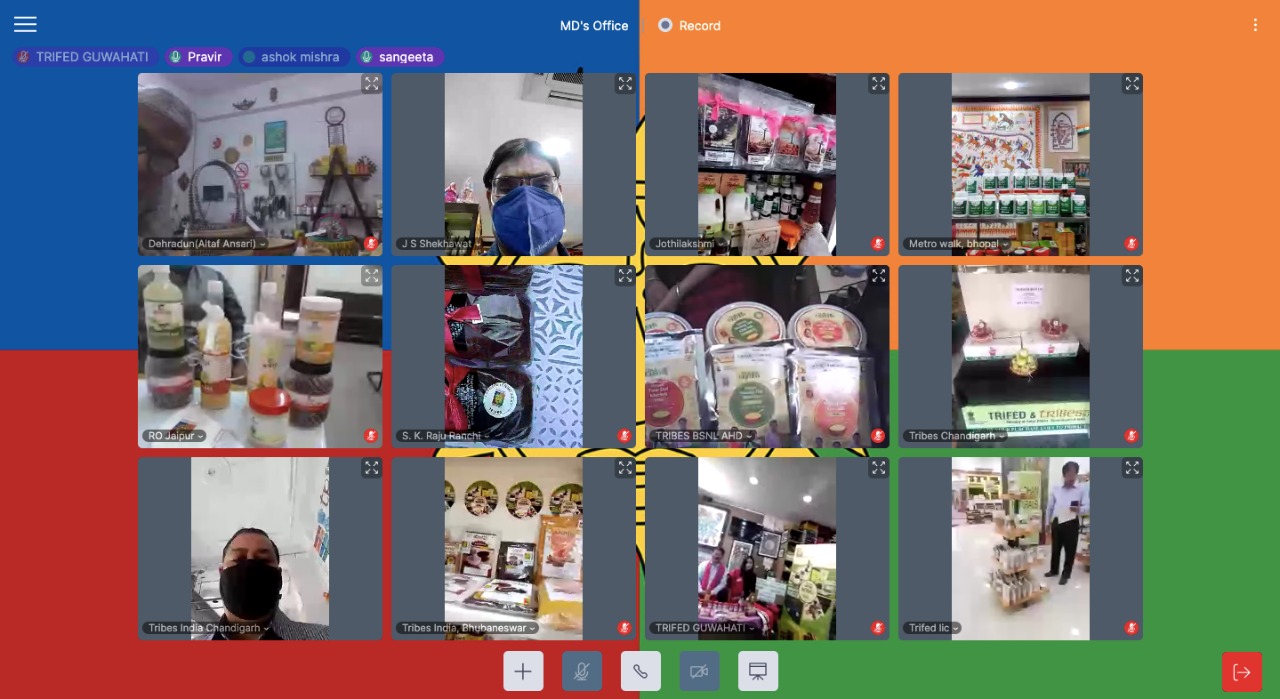Select TRIFED GUWAHATI participant chip at top

[x=84, y=57]
